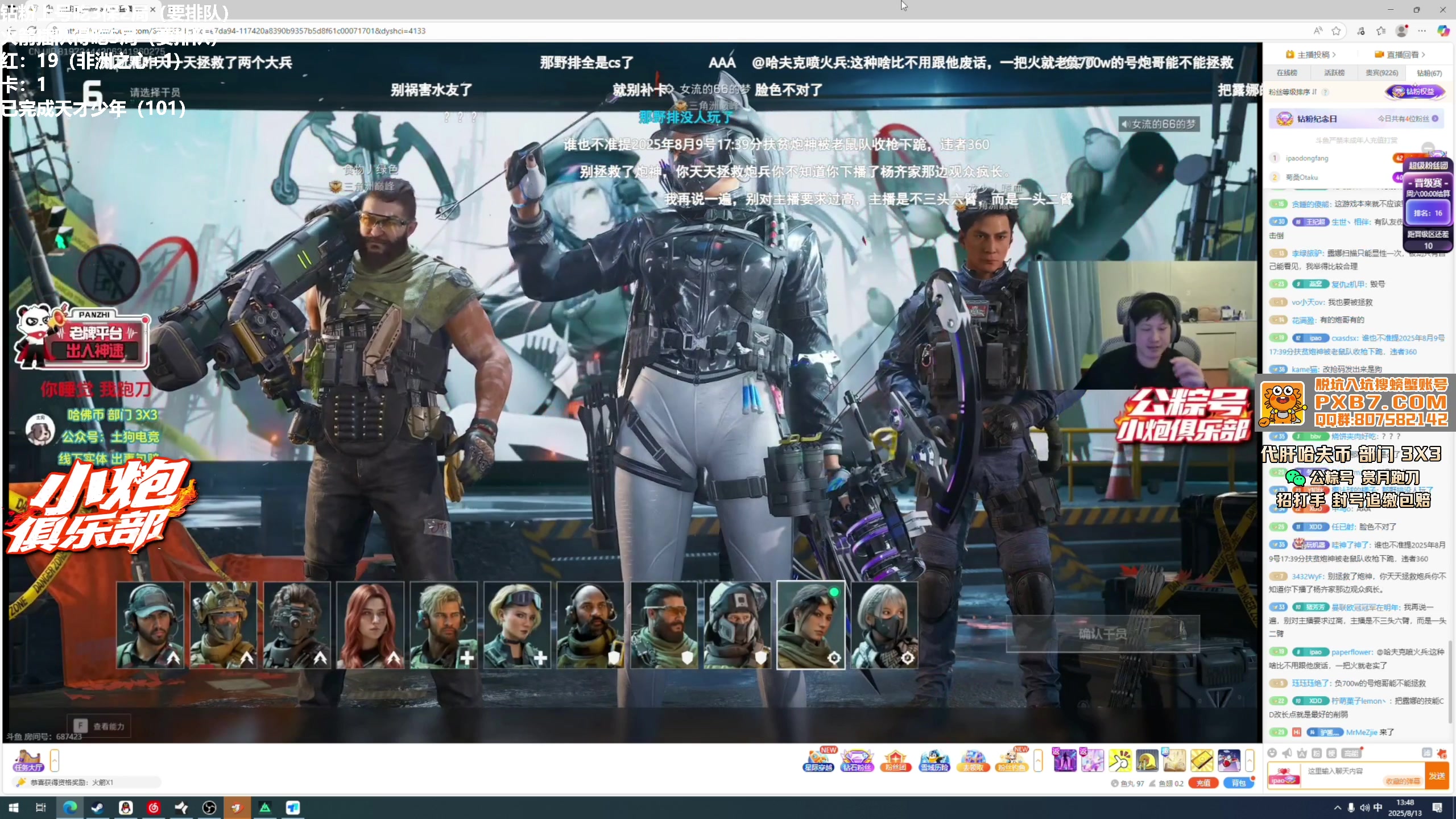1456x819 pixels.
Task: Select the blonde goggles female operator portrait
Action: coord(517,624)
